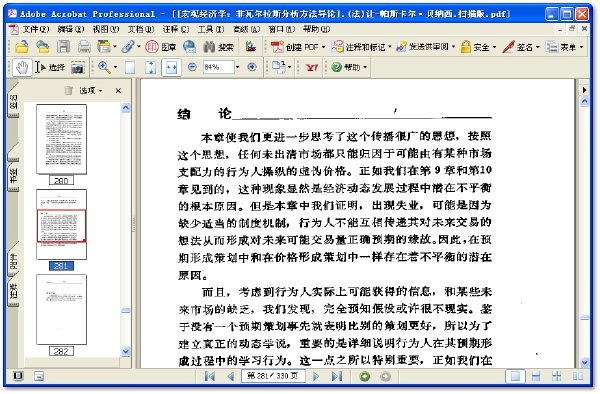Viewport: 600px width, 394px height.
Task: Open the File menu
Action: [x=36, y=29]
